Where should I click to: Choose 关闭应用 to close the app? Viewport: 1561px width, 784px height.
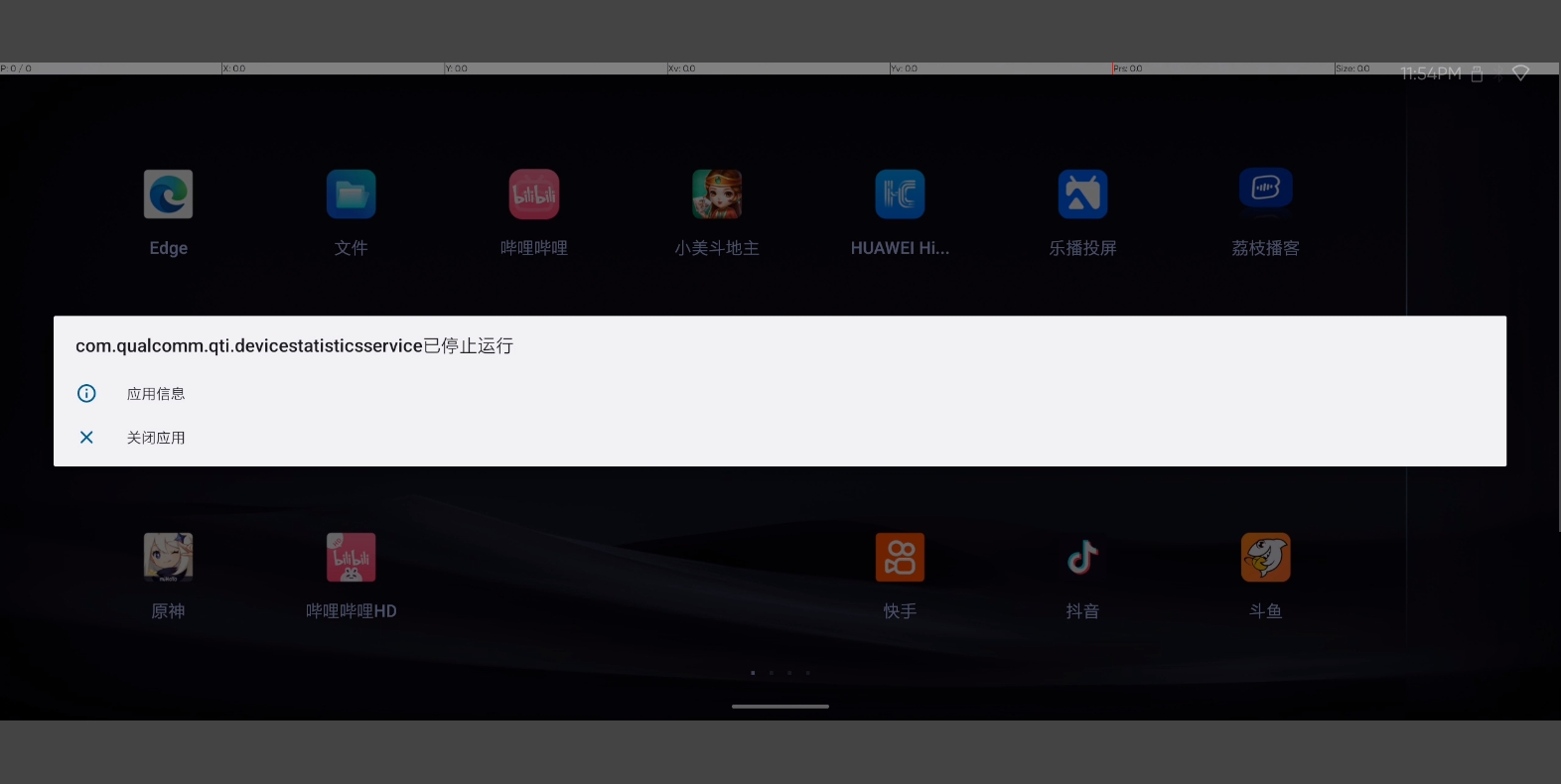pos(156,438)
